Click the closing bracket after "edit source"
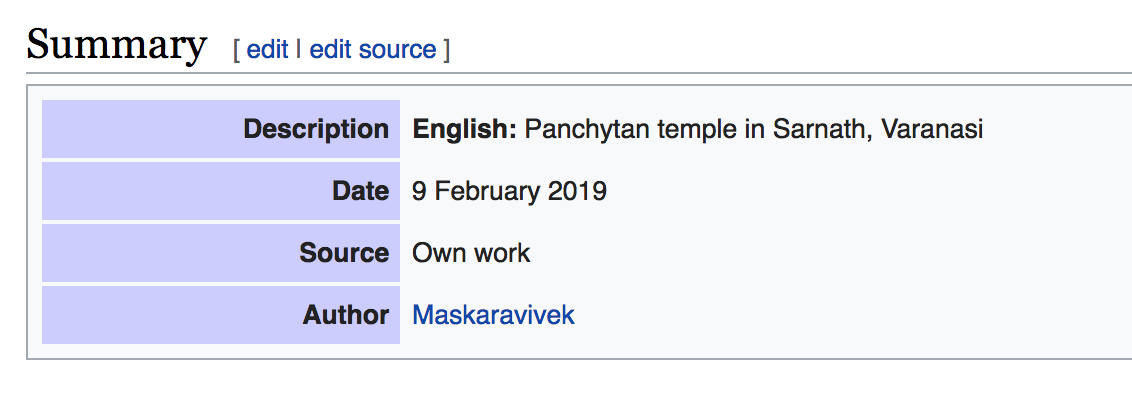Viewport: 1132px width, 400px height. click(x=446, y=50)
